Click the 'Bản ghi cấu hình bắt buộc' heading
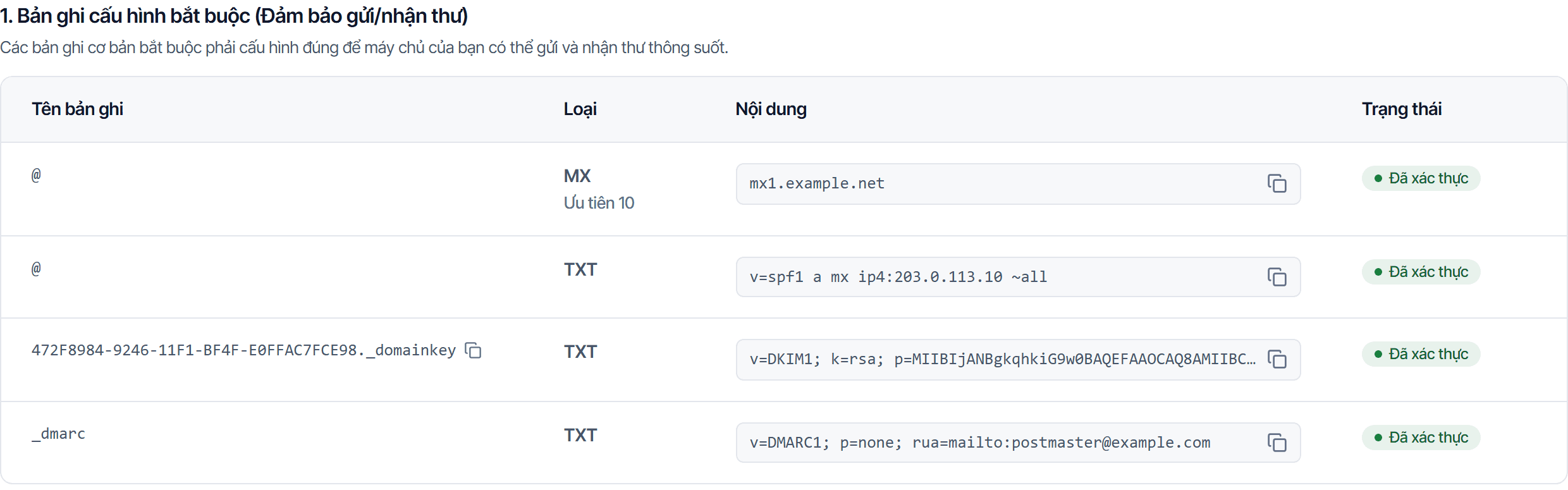Image resolution: width=1568 pixels, height=490 pixels. 234,16
